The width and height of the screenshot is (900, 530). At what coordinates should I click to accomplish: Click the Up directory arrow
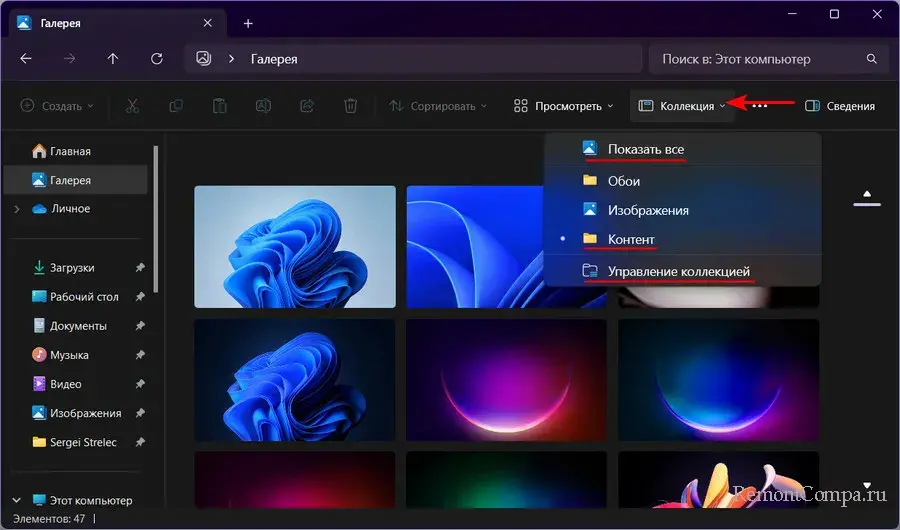pyautogui.click(x=113, y=59)
